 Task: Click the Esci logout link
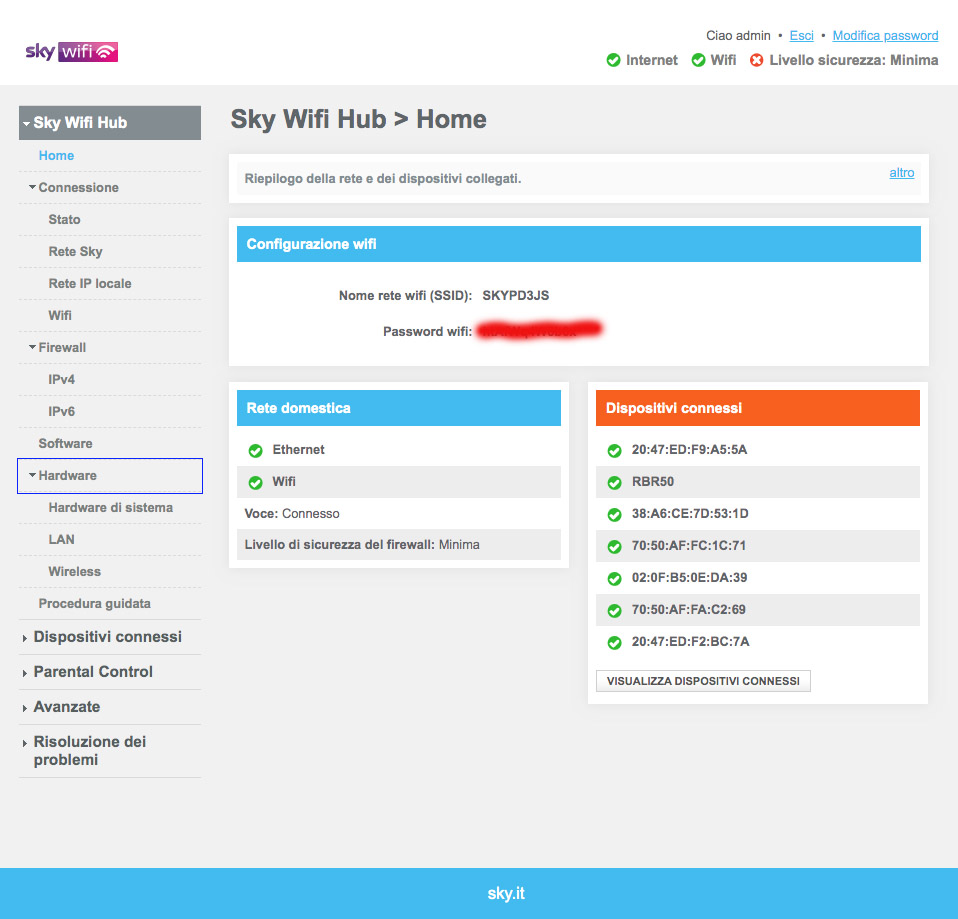pos(802,35)
